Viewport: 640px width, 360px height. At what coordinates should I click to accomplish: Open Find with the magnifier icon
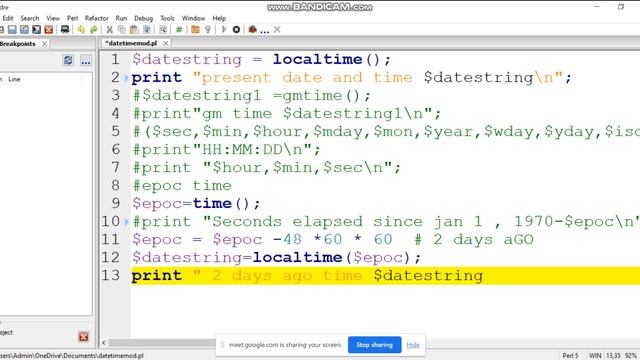pyautogui.click(x=163, y=29)
